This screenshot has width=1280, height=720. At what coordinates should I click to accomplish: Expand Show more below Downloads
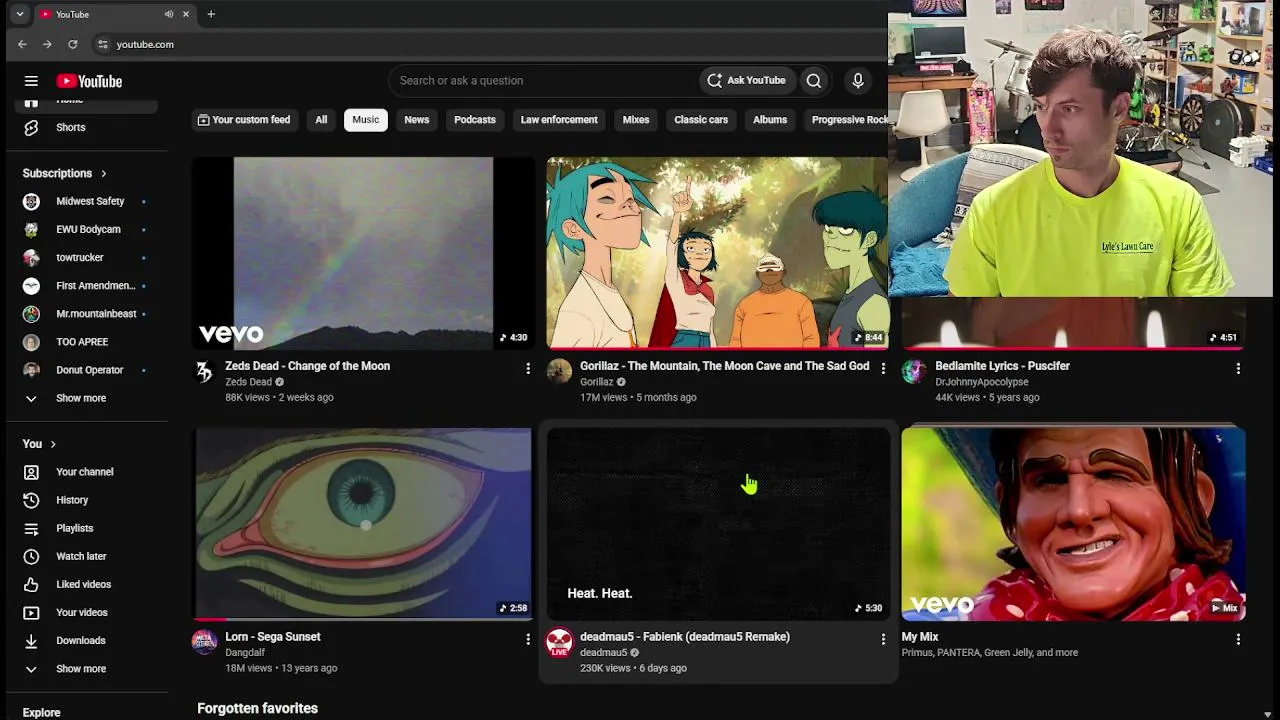pyautogui.click(x=82, y=669)
